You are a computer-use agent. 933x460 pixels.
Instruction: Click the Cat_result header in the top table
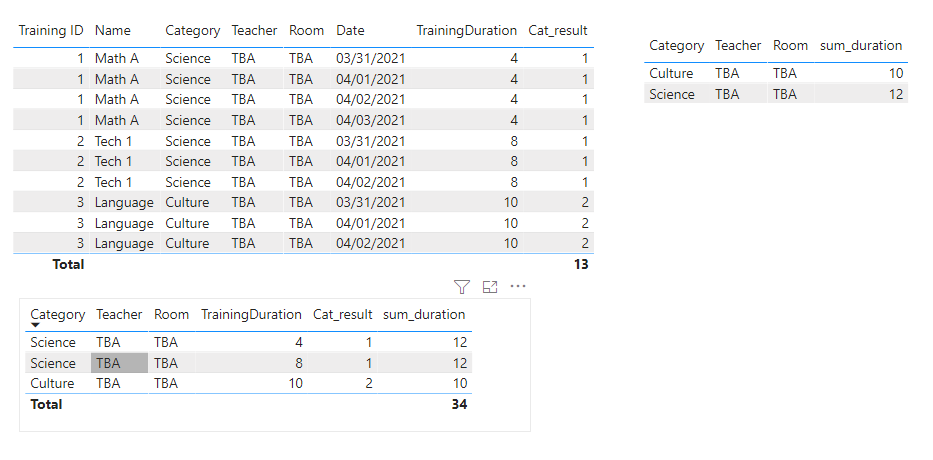(x=558, y=30)
